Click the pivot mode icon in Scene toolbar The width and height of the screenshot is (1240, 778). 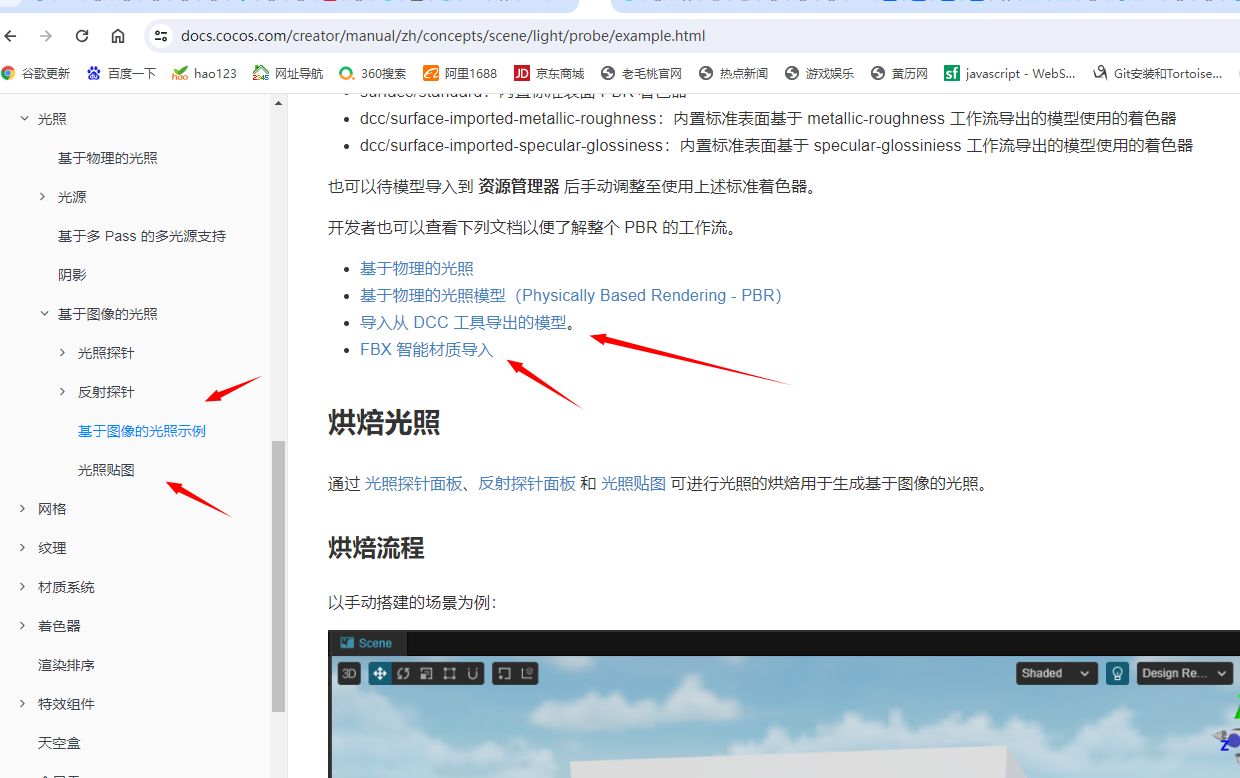point(504,673)
